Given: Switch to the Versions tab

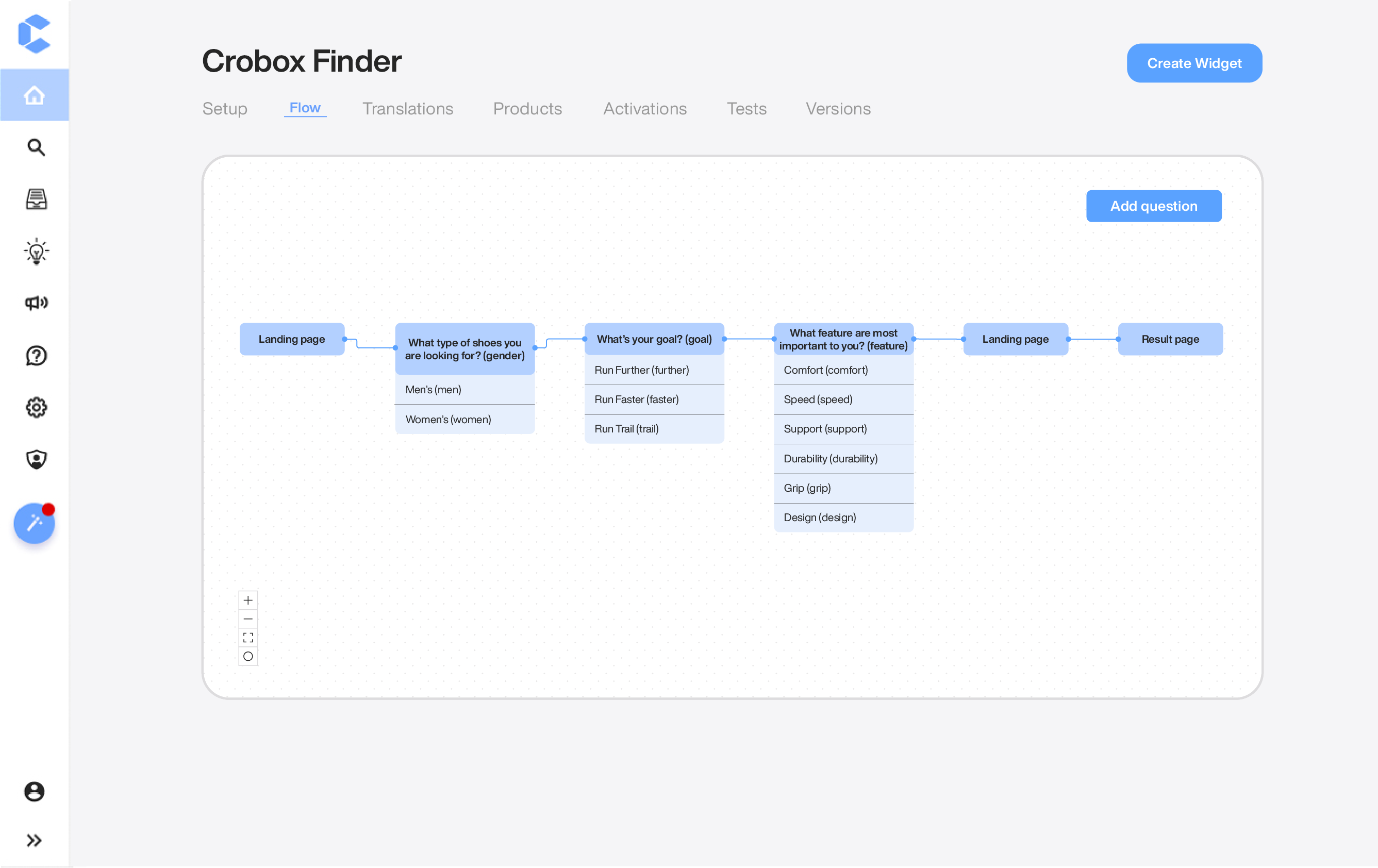Looking at the screenshot, I should [838, 109].
